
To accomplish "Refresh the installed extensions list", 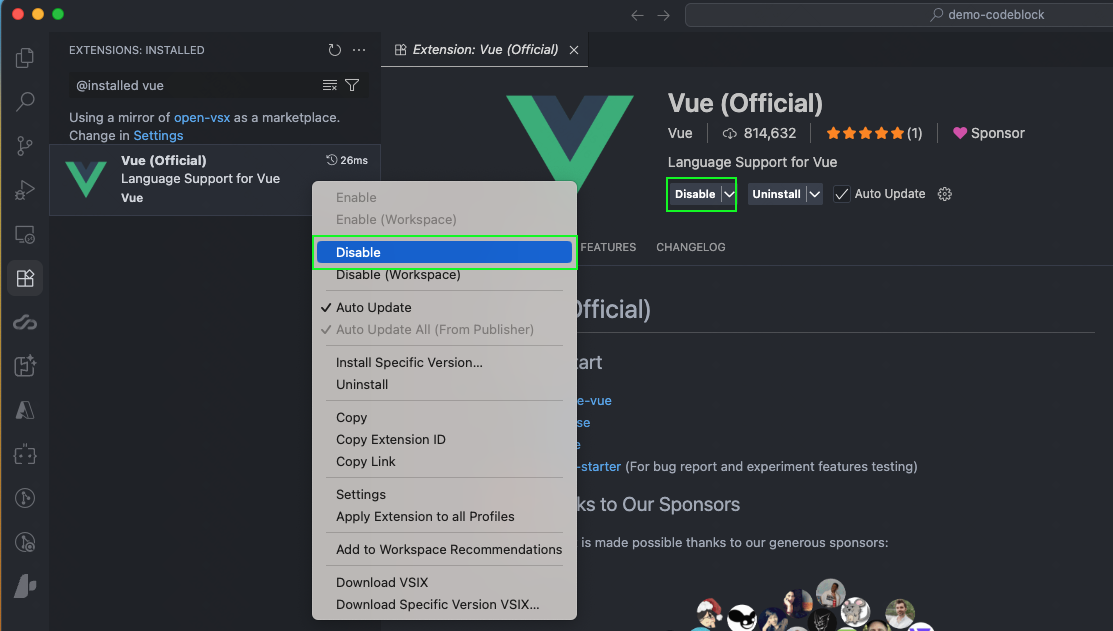I will pos(334,50).
